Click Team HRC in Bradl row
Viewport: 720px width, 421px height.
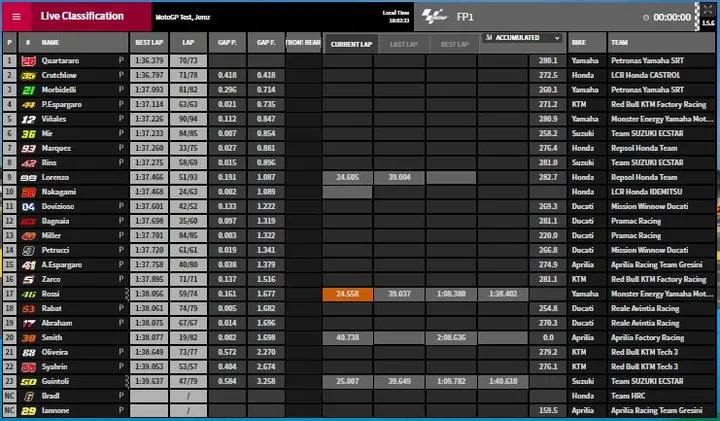[628, 396]
